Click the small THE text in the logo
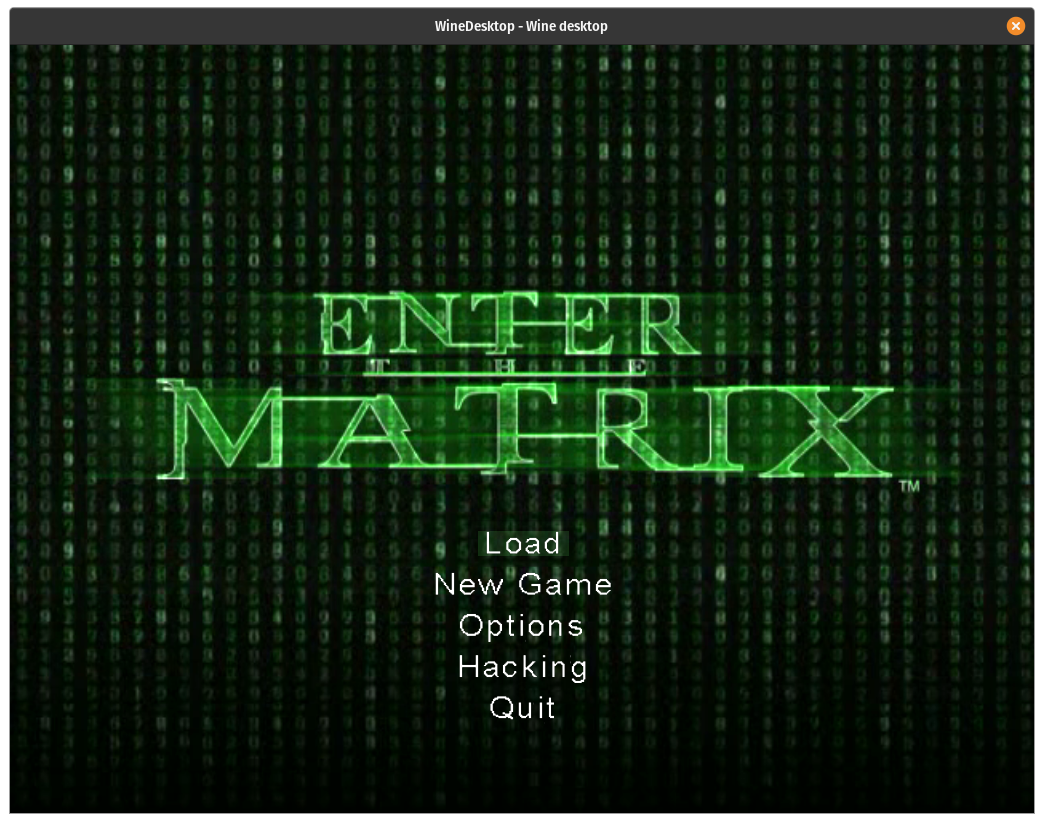This screenshot has width=1044, height=823. tap(512, 367)
